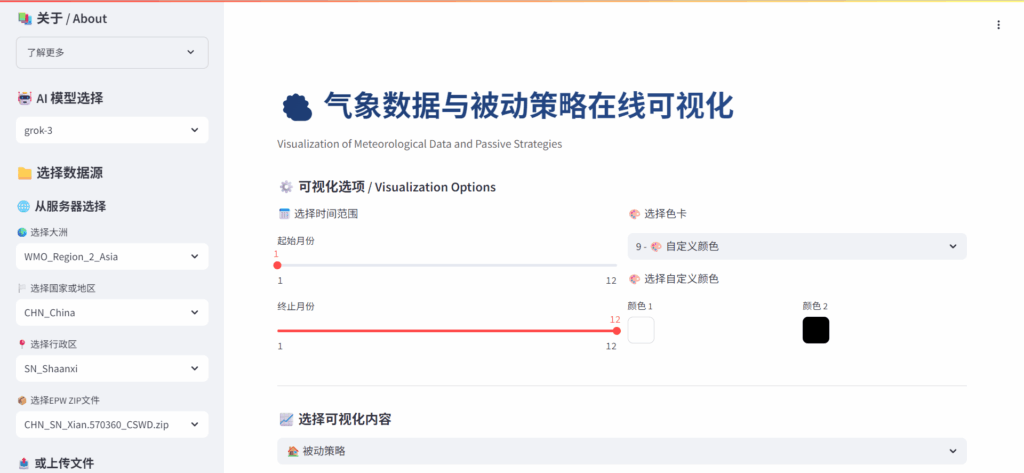Click the 起始月份 label
The width and height of the screenshot is (1024, 473).
[x=296, y=240]
